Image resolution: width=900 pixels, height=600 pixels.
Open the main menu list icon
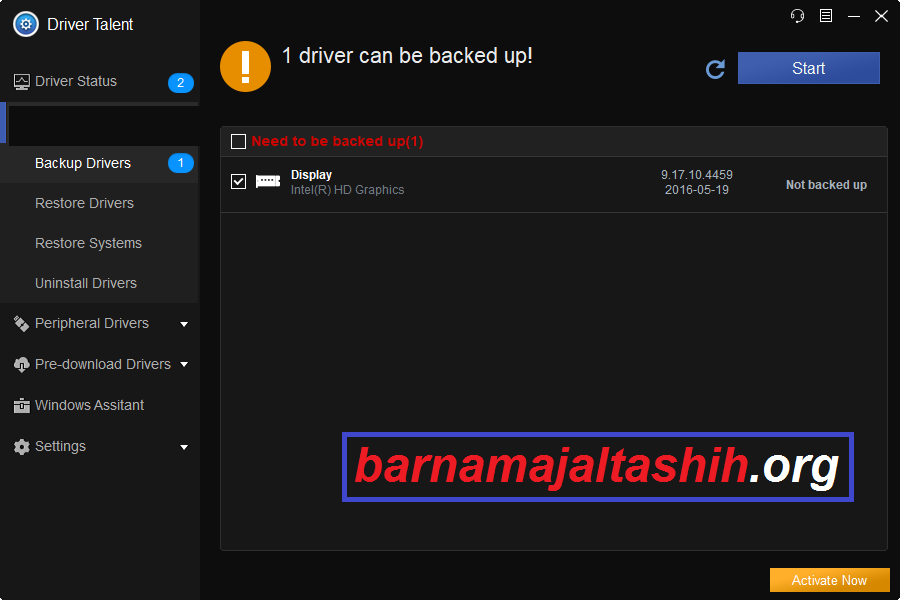point(826,16)
